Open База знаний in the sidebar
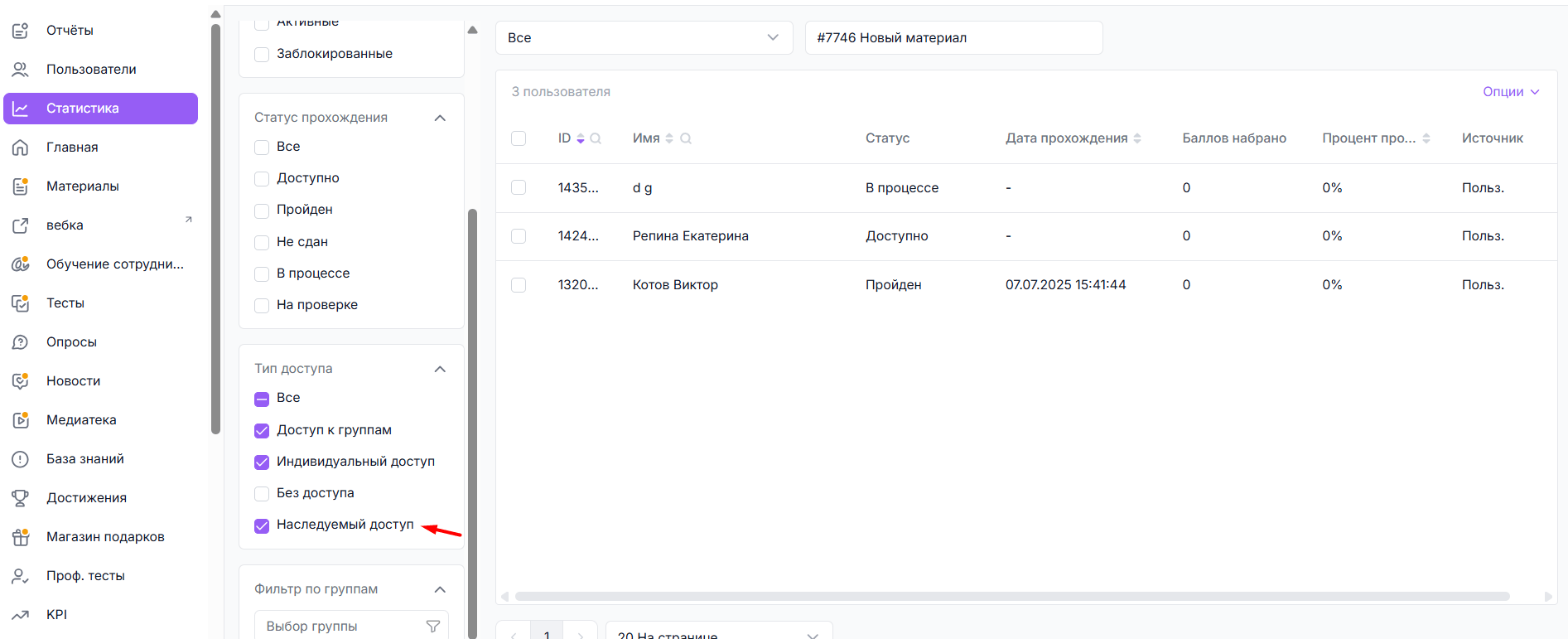 tap(100, 459)
